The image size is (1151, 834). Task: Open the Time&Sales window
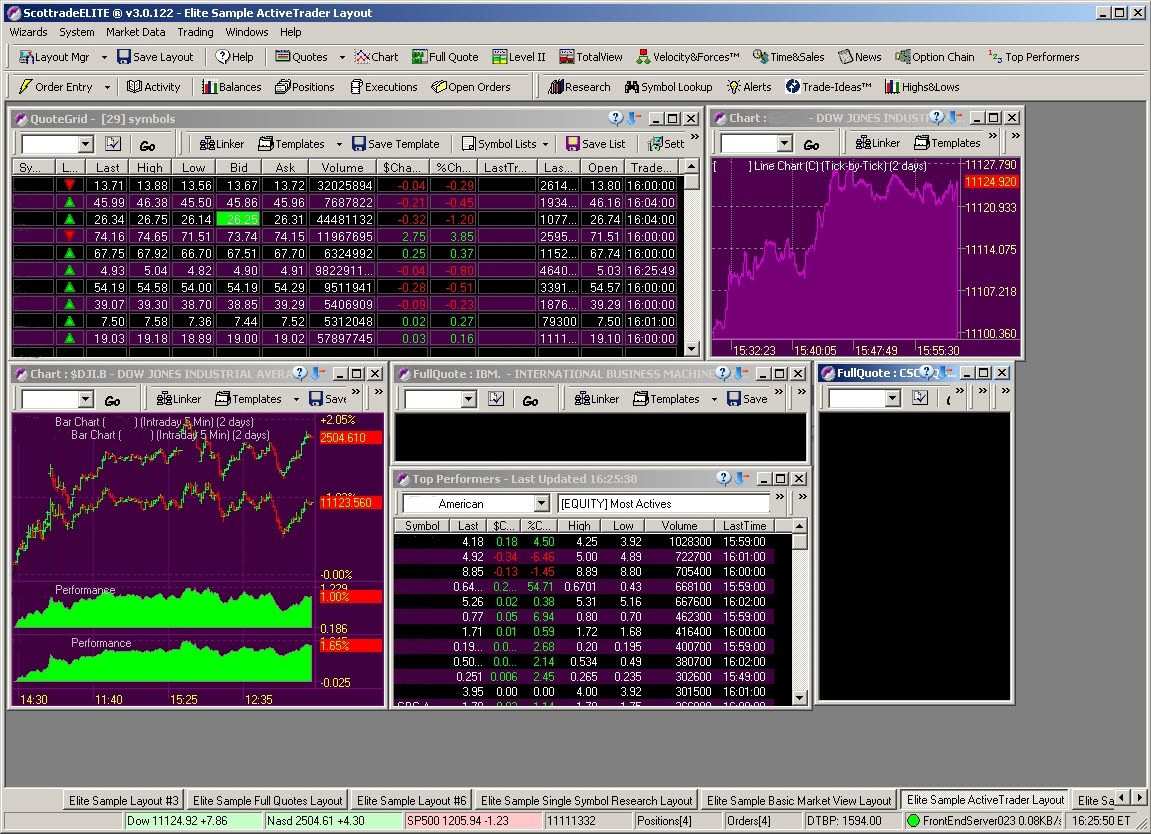(789, 57)
